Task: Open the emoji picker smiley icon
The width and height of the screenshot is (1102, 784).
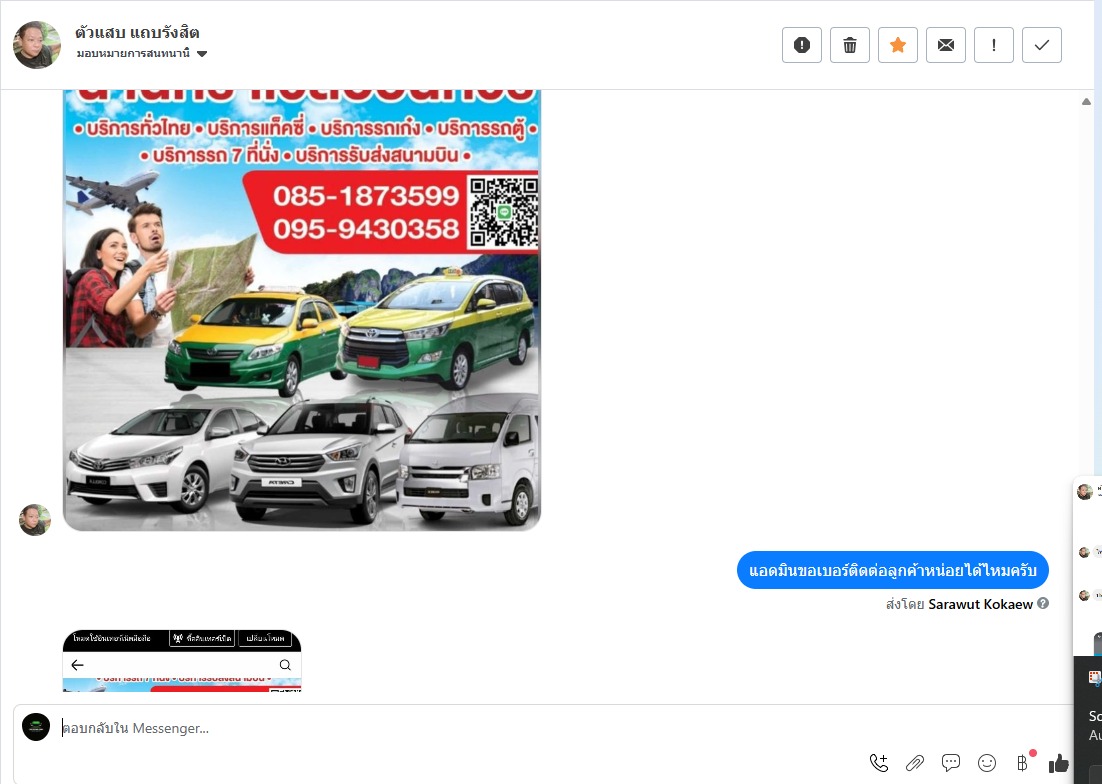Action: click(987, 763)
